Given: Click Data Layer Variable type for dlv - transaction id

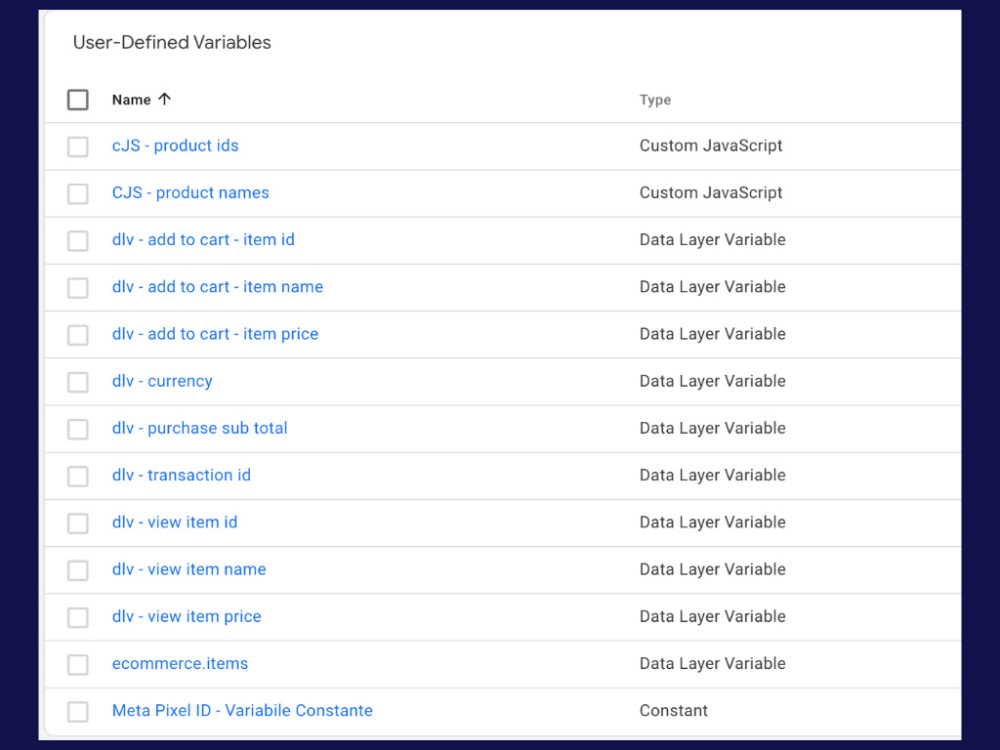Looking at the screenshot, I should coord(712,475).
